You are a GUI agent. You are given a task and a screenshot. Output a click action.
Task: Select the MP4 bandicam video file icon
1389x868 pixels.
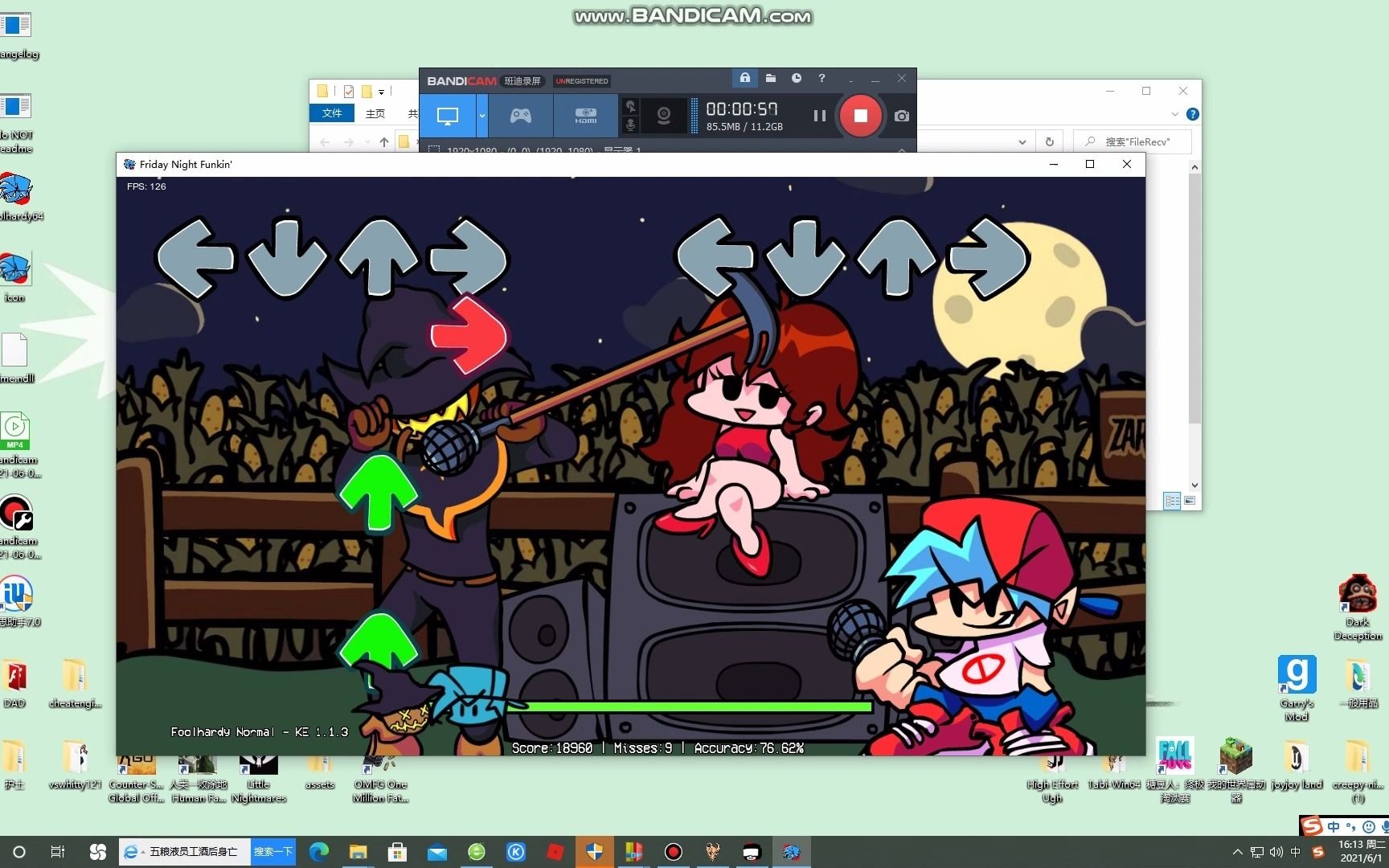click(16, 444)
